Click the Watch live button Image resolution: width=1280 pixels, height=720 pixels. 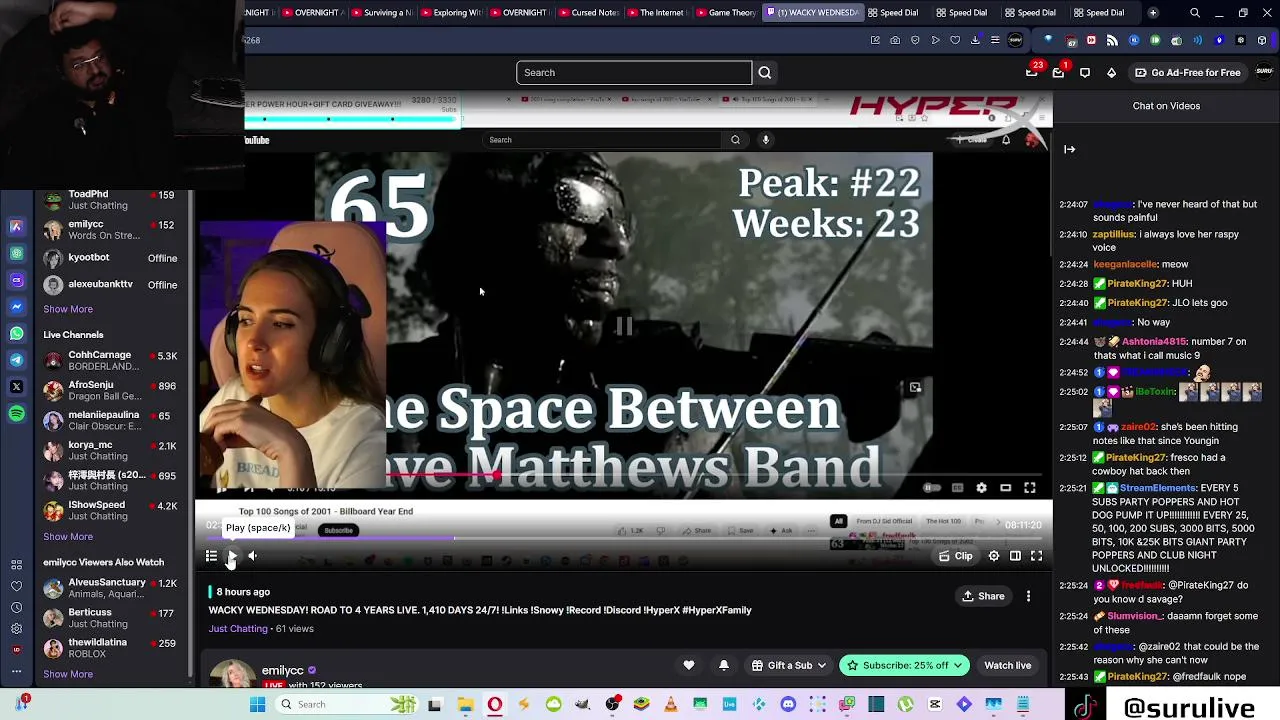point(1007,665)
